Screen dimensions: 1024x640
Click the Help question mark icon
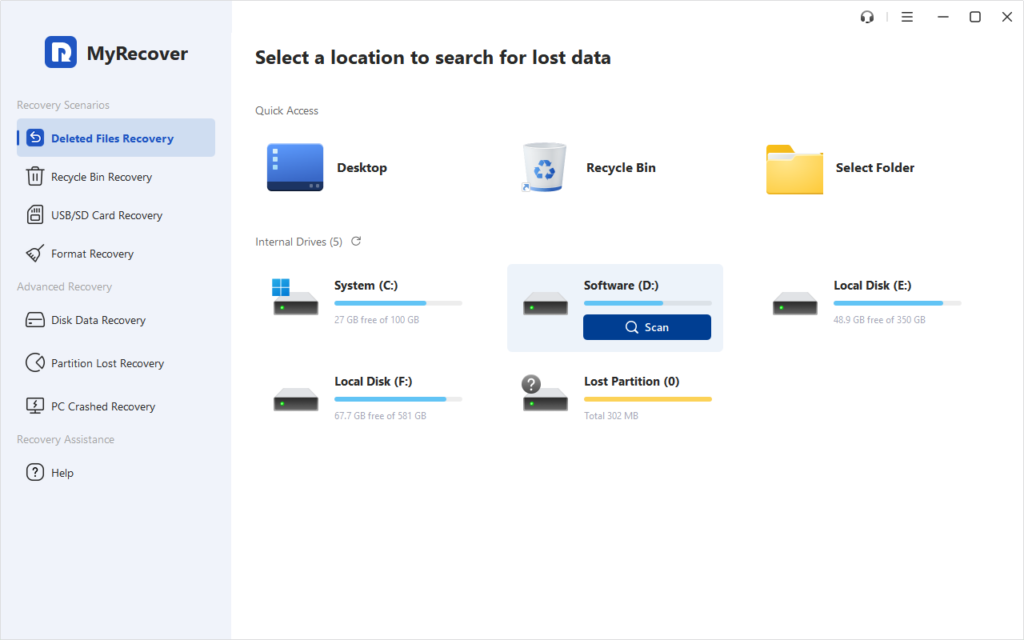[35, 472]
